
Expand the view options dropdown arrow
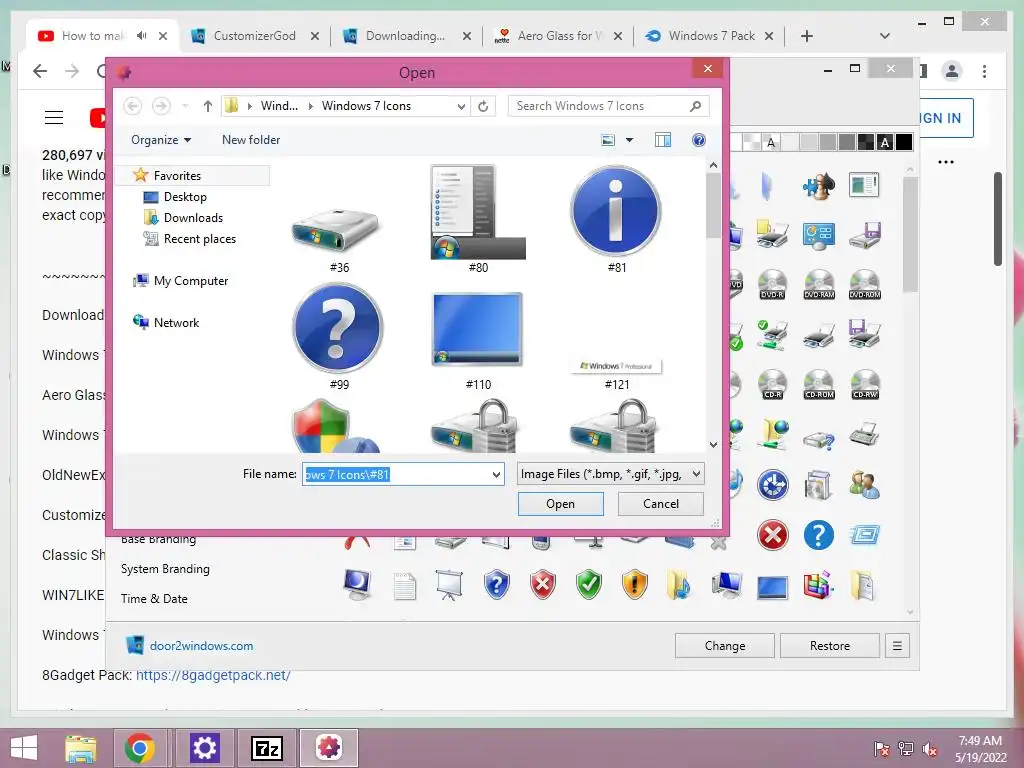coord(630,140)
